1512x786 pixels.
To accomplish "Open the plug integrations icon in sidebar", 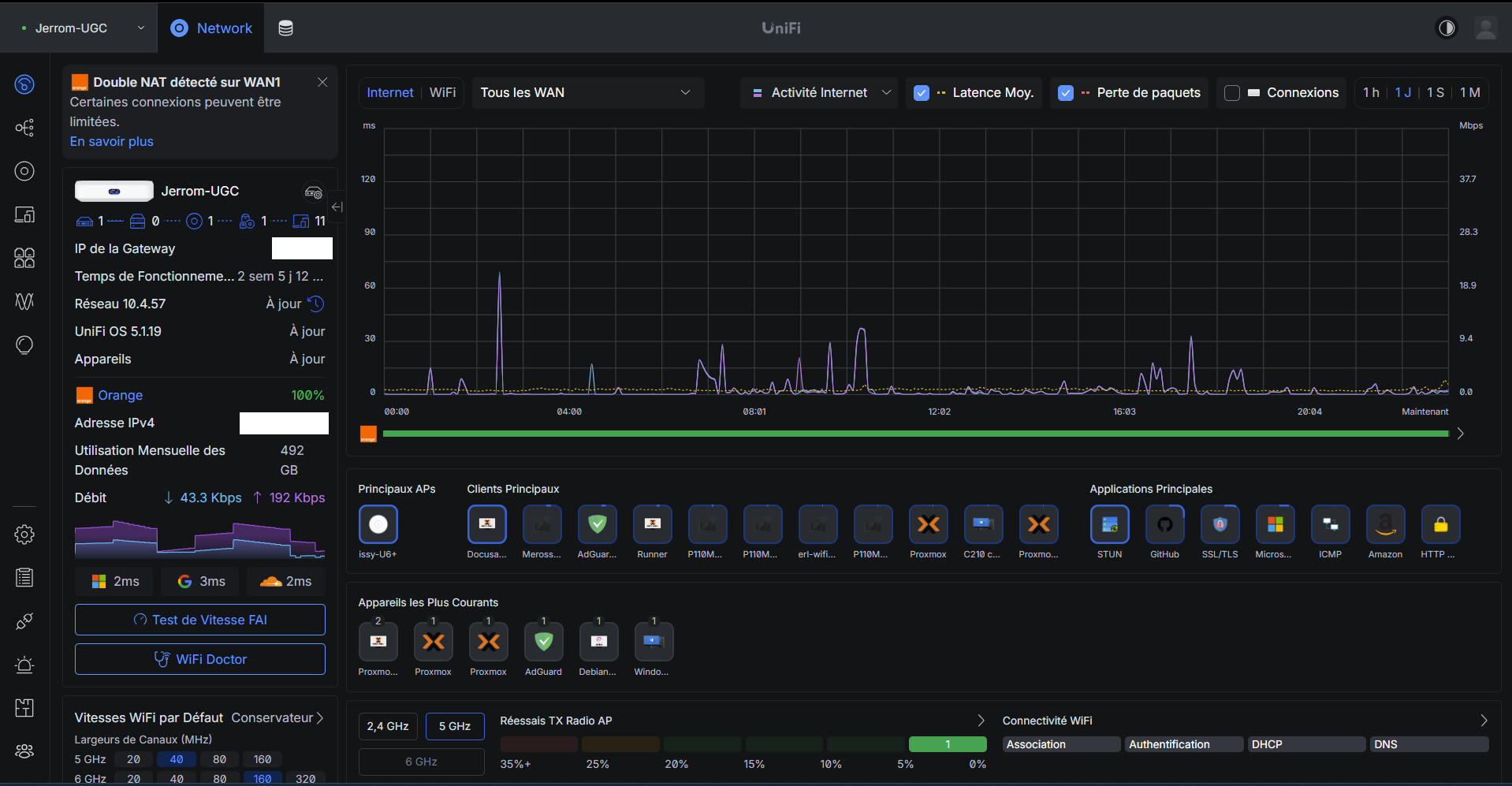I will point(24,621).
